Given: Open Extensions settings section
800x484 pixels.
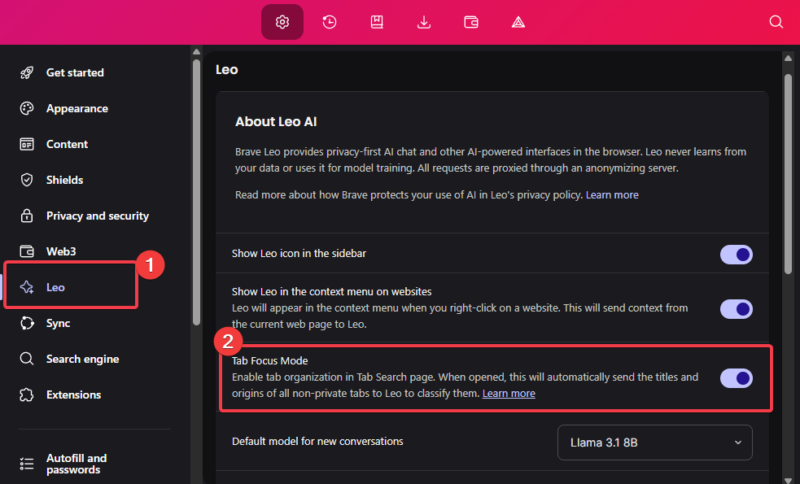Looking at the screenshot, I should click(73, 395).
